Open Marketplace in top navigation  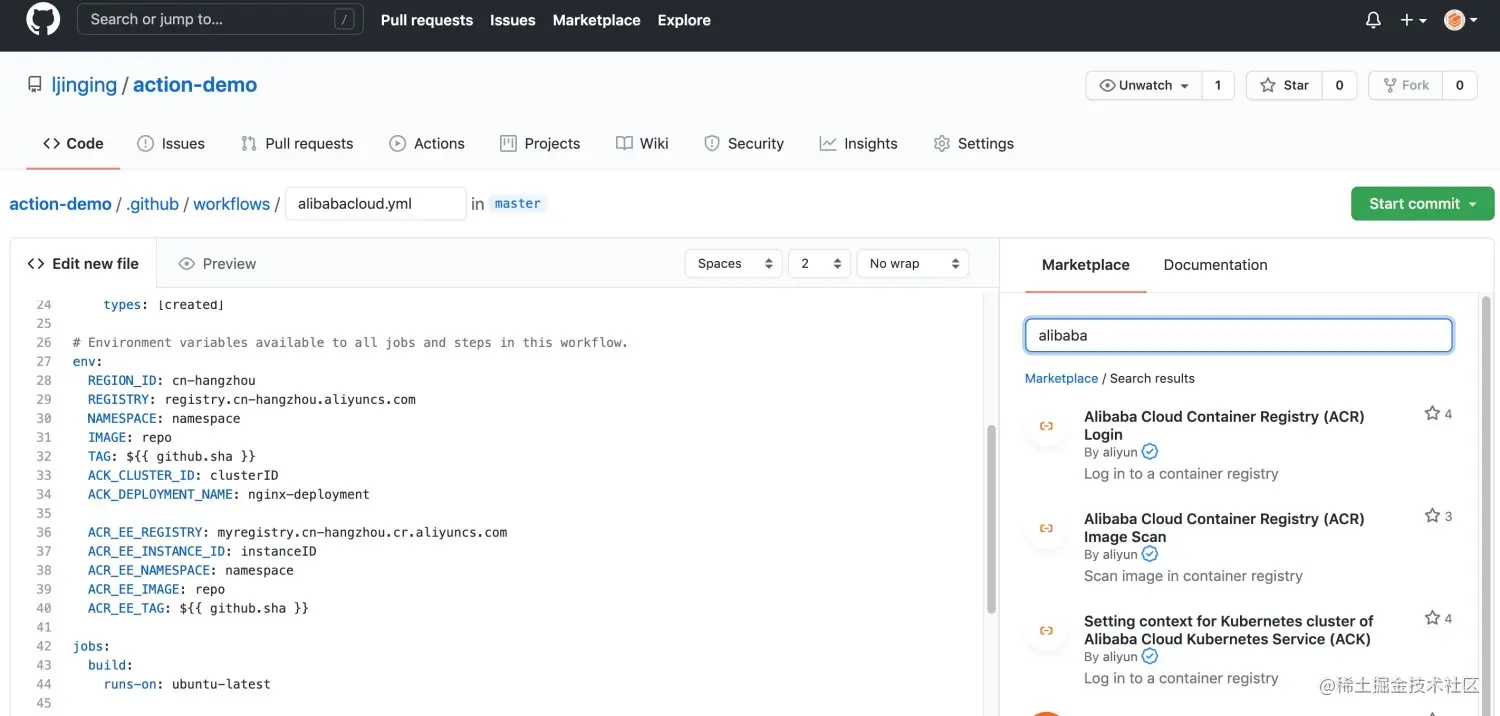pos(596,20)
